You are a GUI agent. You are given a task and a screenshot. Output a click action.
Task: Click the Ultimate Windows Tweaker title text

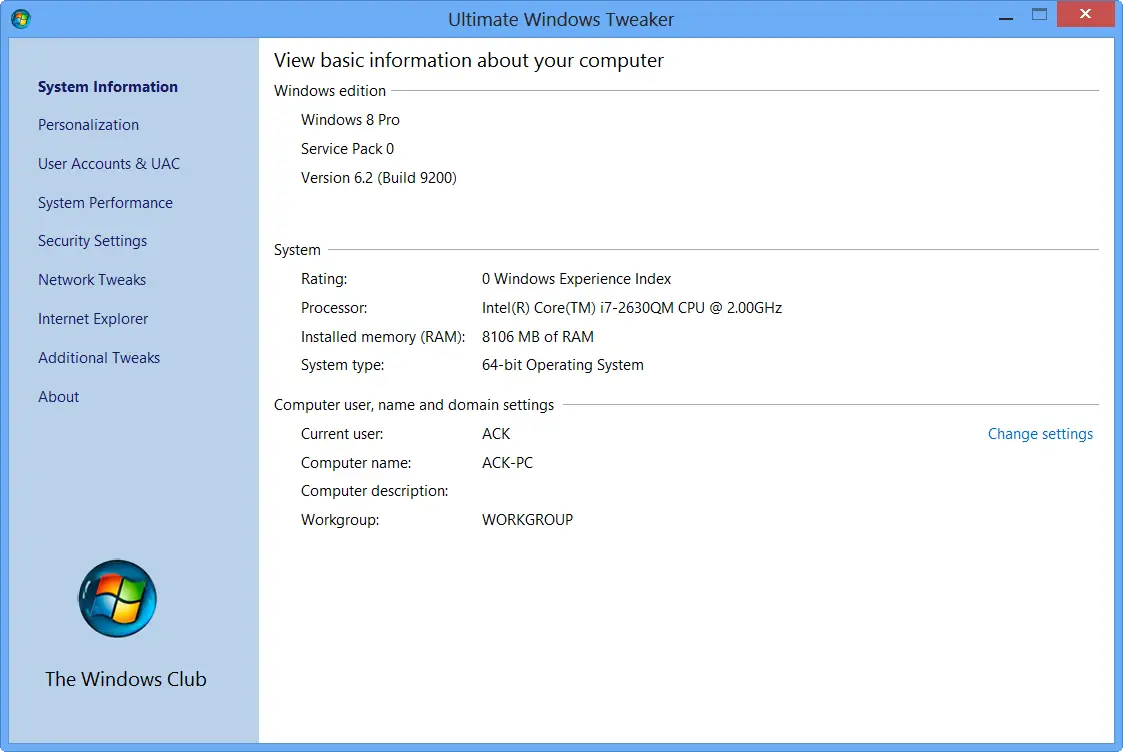[561, 19]
